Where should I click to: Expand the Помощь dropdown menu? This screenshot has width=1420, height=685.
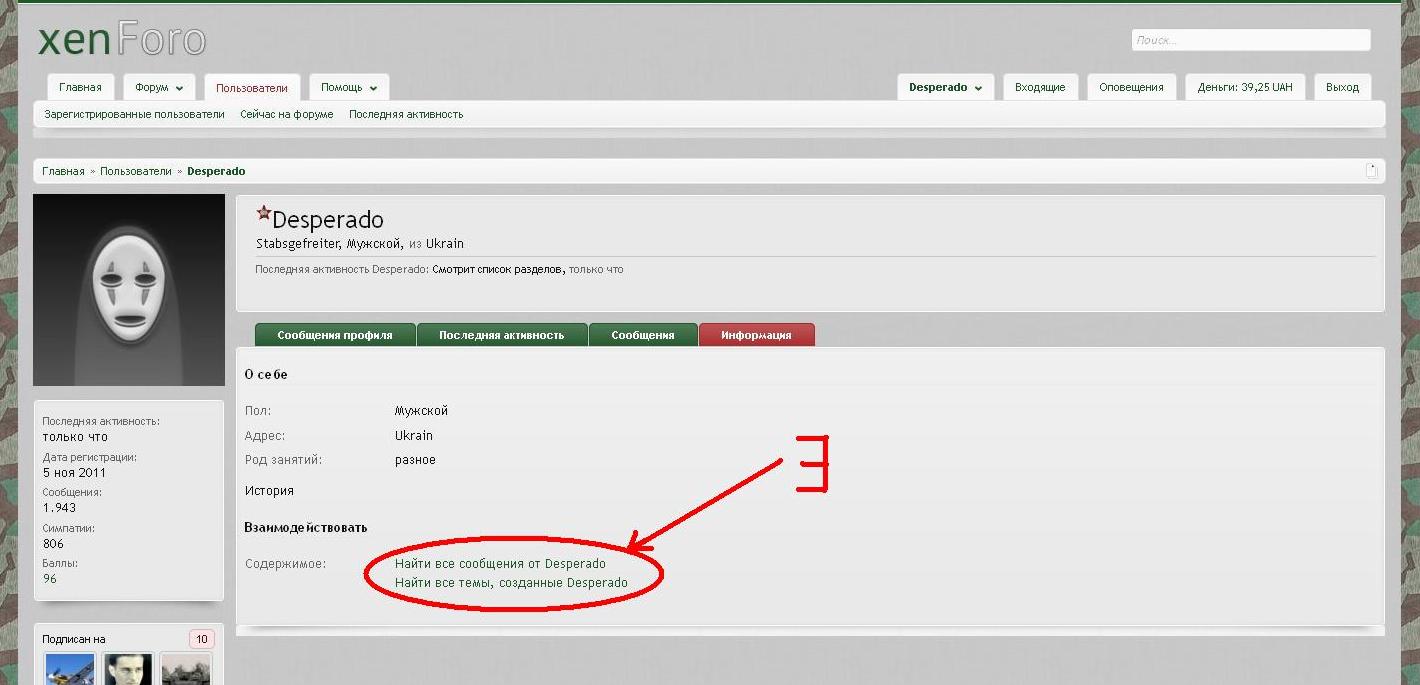click(x=348, y=88)
